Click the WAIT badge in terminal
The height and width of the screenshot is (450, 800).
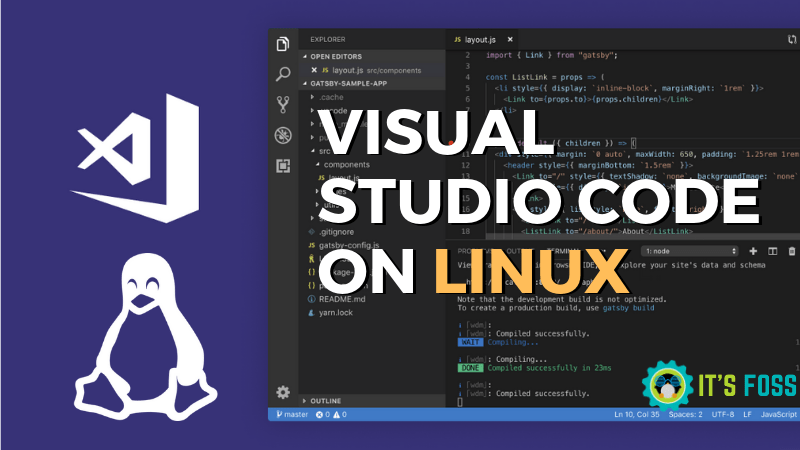[x=470, y=342]
